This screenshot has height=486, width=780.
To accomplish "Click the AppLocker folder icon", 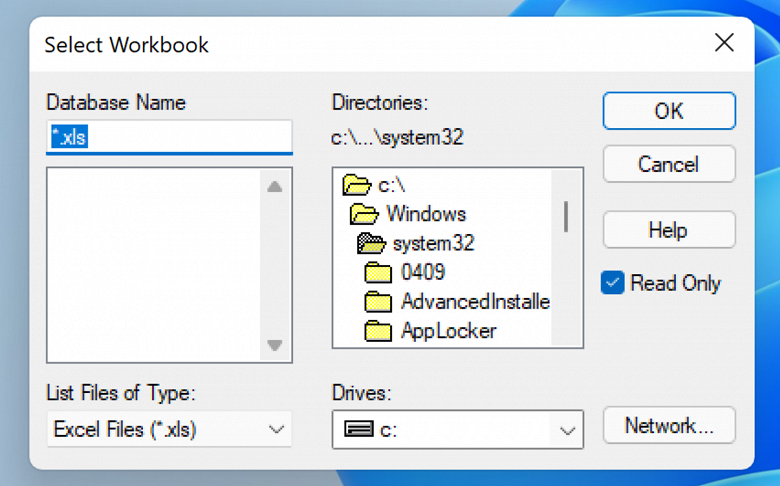I will [378, 330].
